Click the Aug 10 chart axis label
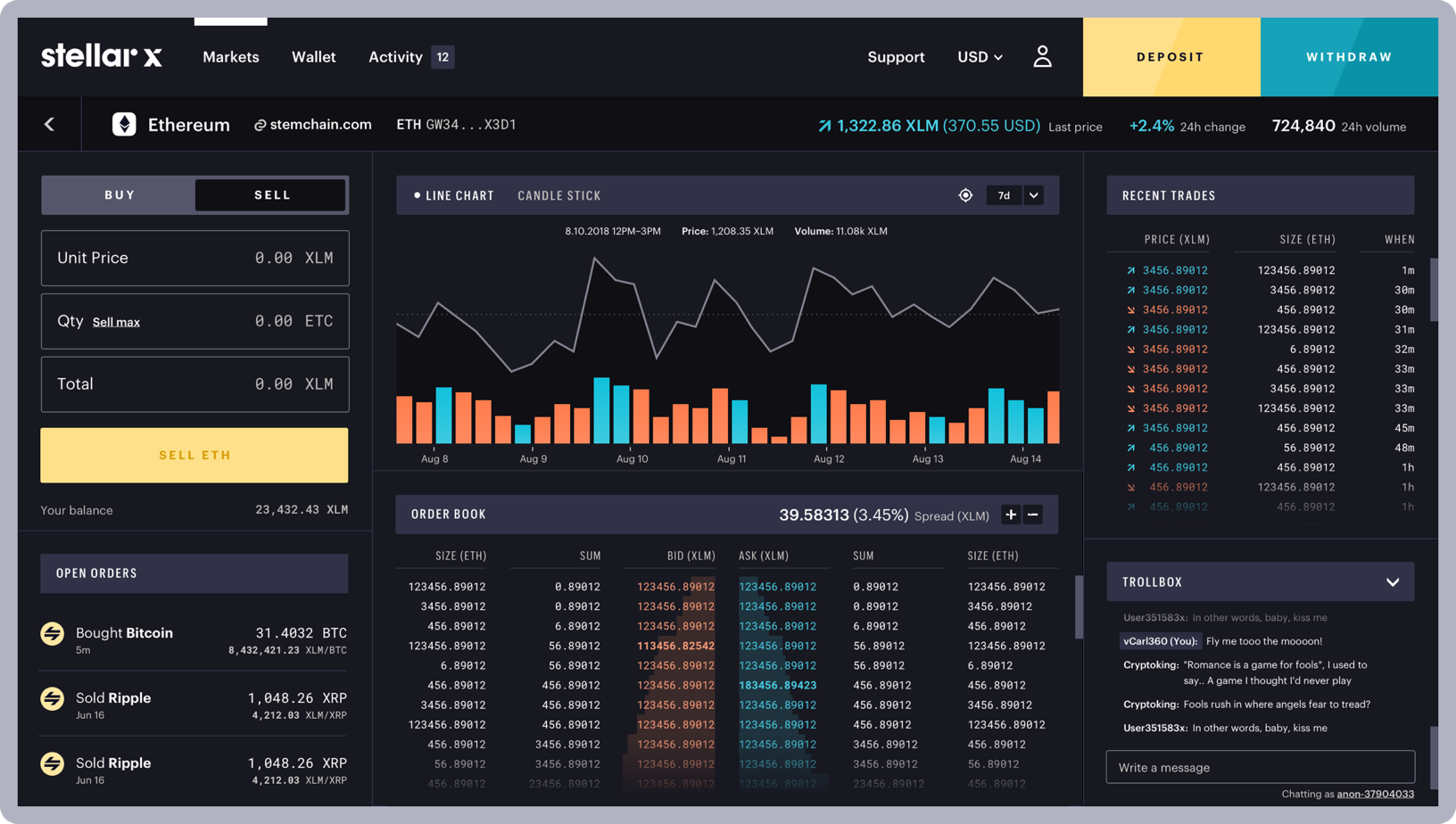 pyautogui.click(x=632, y=459)
